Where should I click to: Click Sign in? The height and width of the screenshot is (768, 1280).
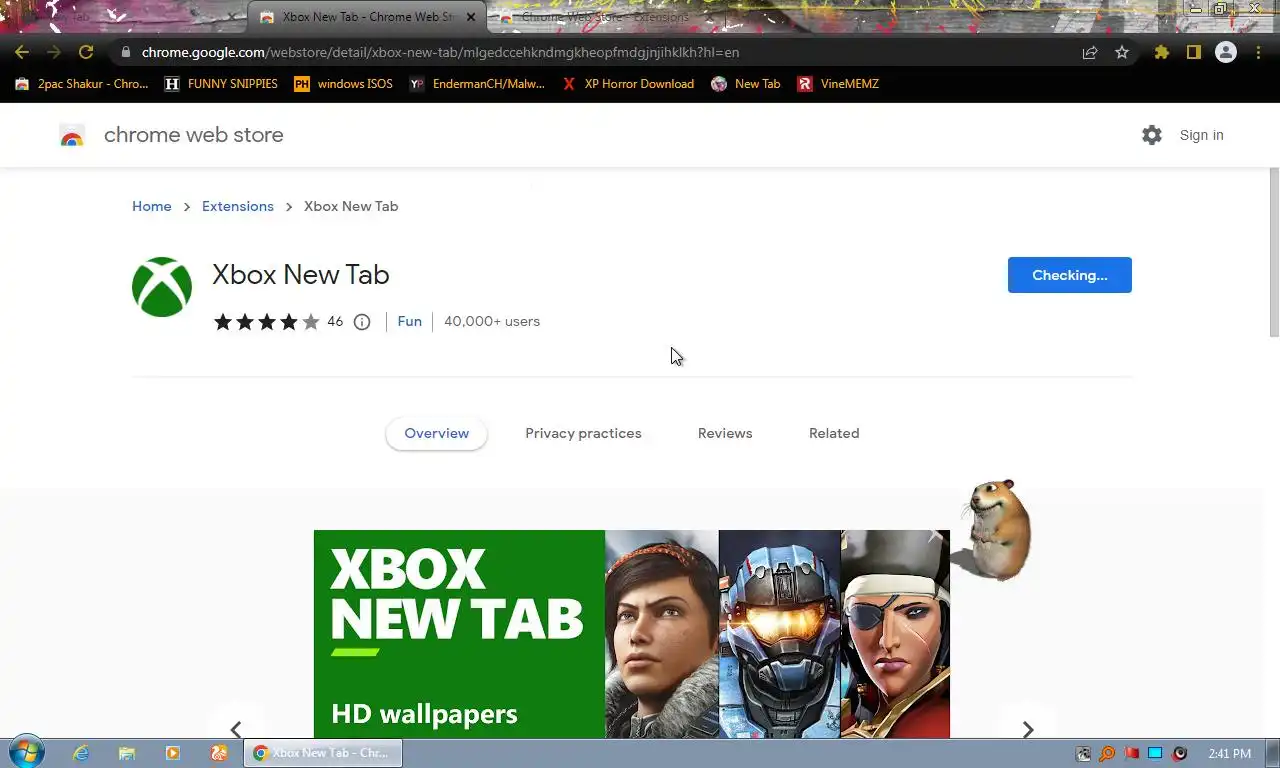pos(1201,135)
